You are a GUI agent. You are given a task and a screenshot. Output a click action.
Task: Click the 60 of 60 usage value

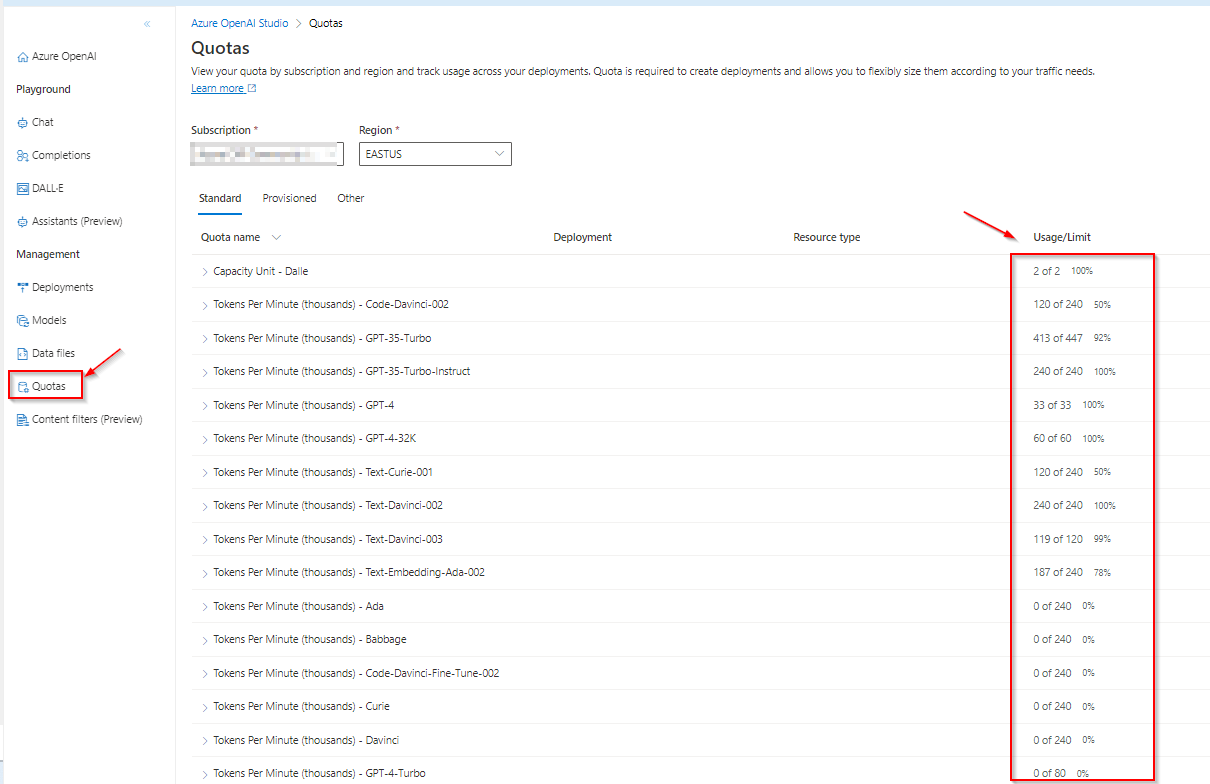tap(1052, 438)
